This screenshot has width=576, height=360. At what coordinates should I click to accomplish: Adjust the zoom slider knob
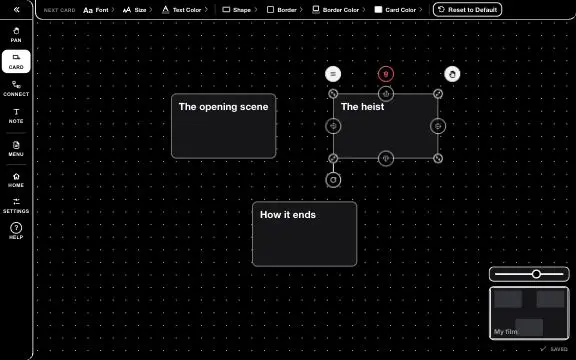coord(536,274)
